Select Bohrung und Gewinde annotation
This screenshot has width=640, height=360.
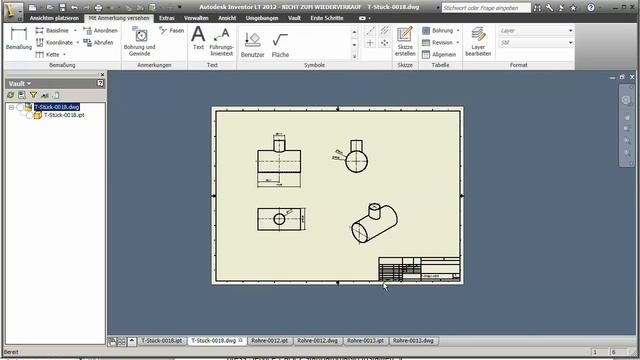point(140,41)
